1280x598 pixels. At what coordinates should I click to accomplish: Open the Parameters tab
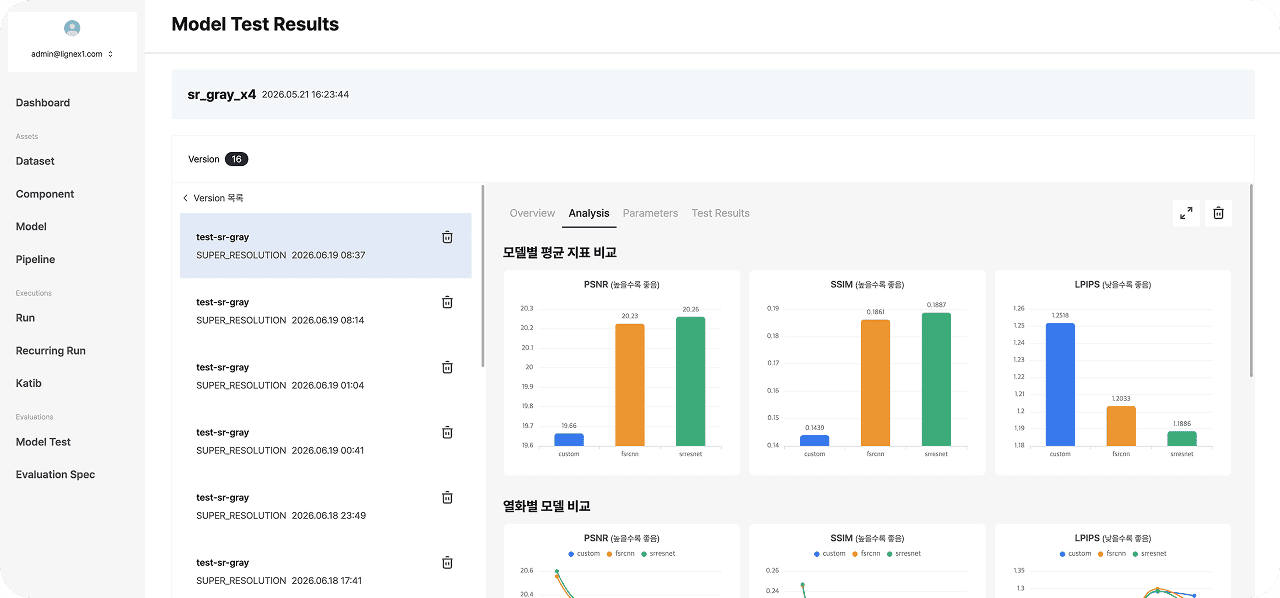click(x=650, y=213)
